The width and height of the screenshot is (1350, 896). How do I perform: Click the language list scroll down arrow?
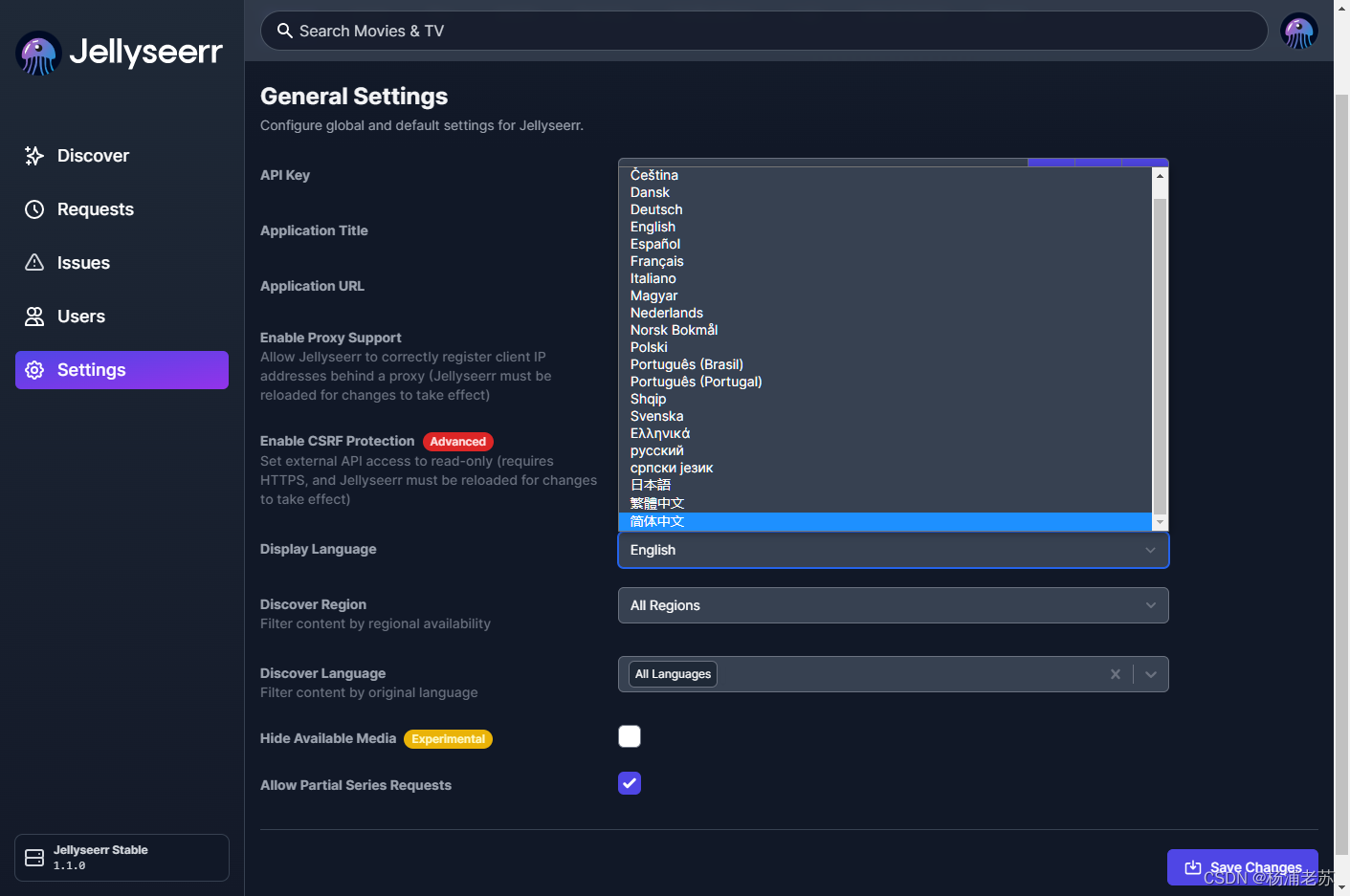tap(1160, 522)
